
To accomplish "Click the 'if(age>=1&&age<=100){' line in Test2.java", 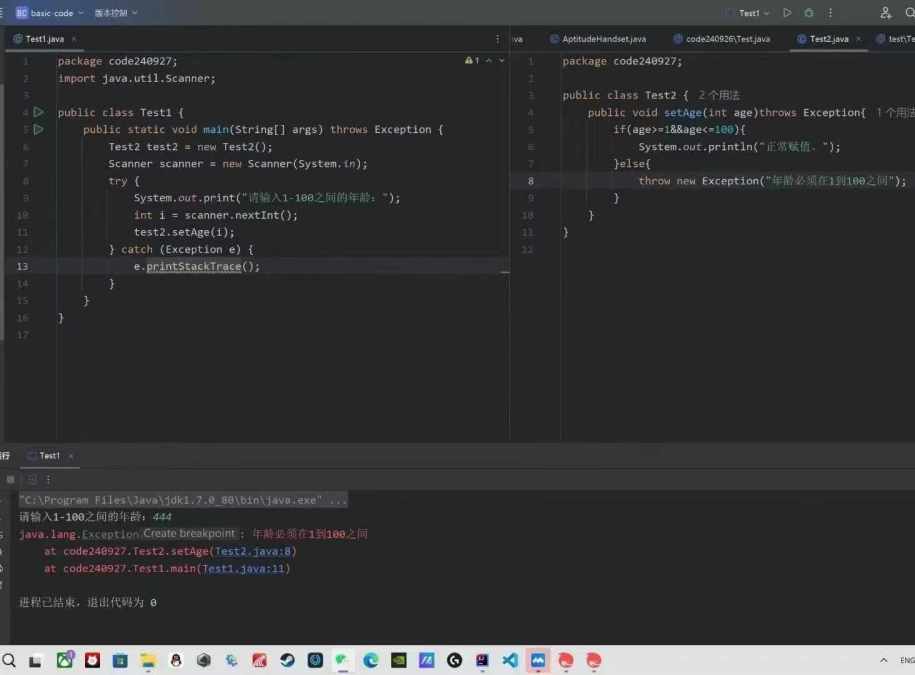I will pyautogui.click(x=679, y=130).
